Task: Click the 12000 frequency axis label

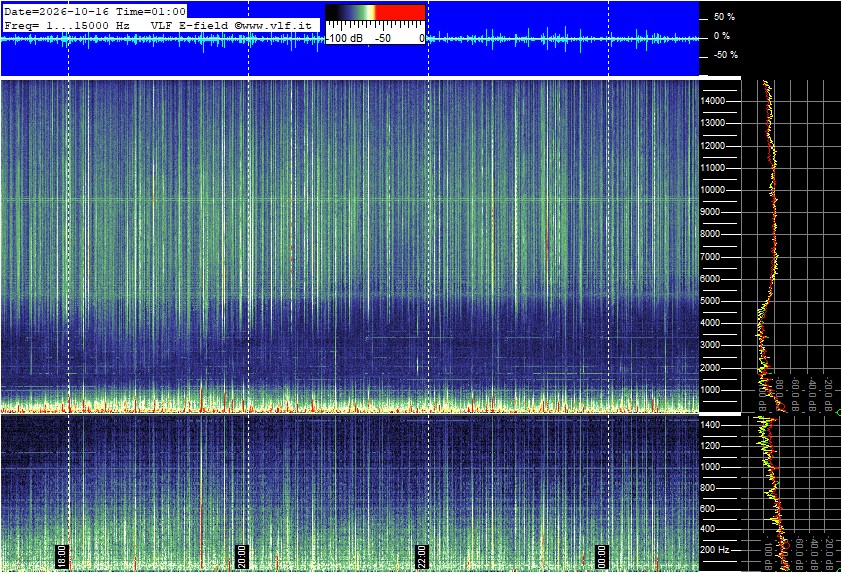Action: [x=713, y=146]
